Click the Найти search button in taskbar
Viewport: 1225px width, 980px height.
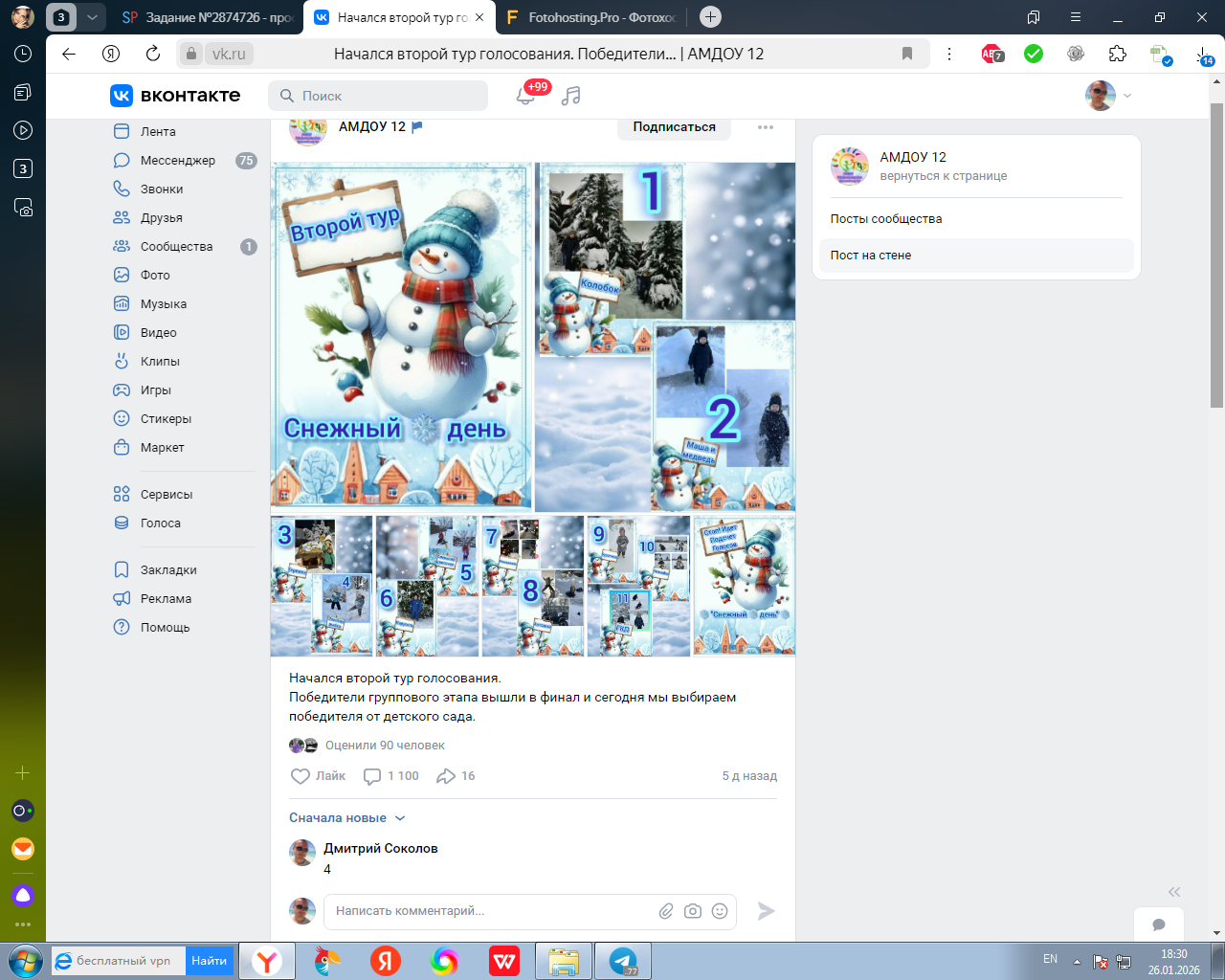(209, 961)
